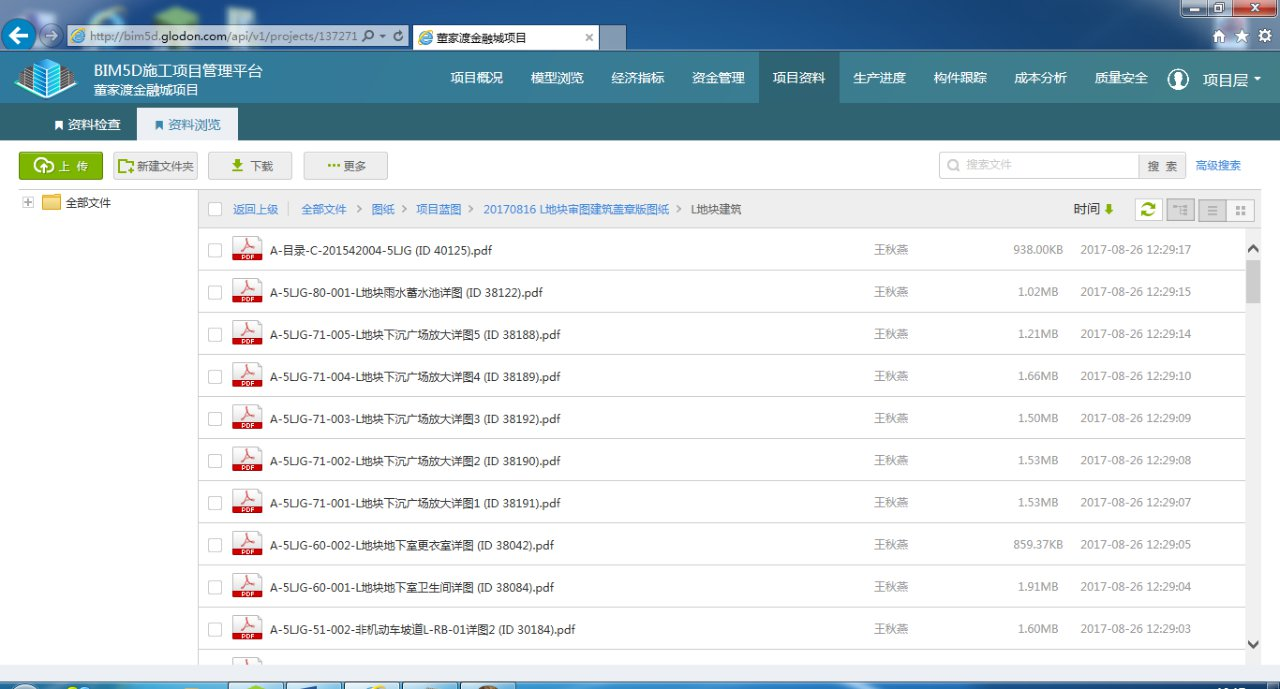Click the 全部文件 folder icon in tree
Viewport: 1280px width, 689px height.
point(51,202)
